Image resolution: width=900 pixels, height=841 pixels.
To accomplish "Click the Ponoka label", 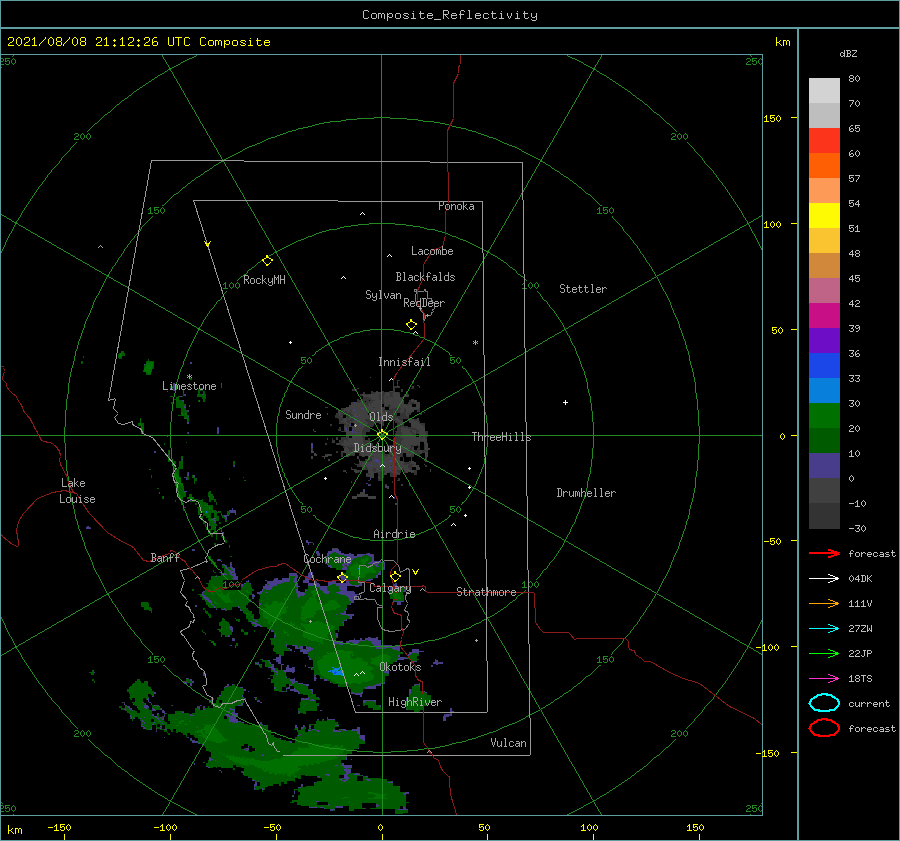I will tap(456, 206).
